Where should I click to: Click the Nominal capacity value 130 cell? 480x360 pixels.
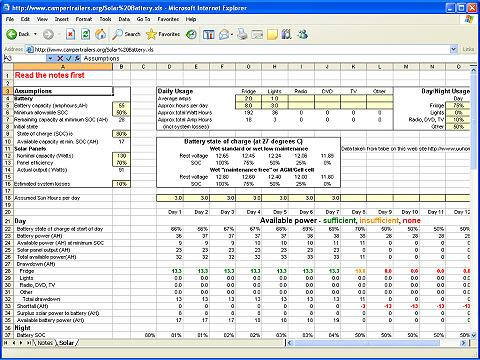point(121,156)
